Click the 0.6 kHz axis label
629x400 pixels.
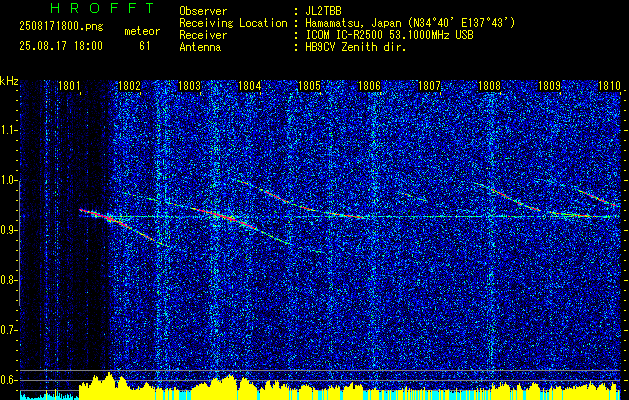point(9,380)
